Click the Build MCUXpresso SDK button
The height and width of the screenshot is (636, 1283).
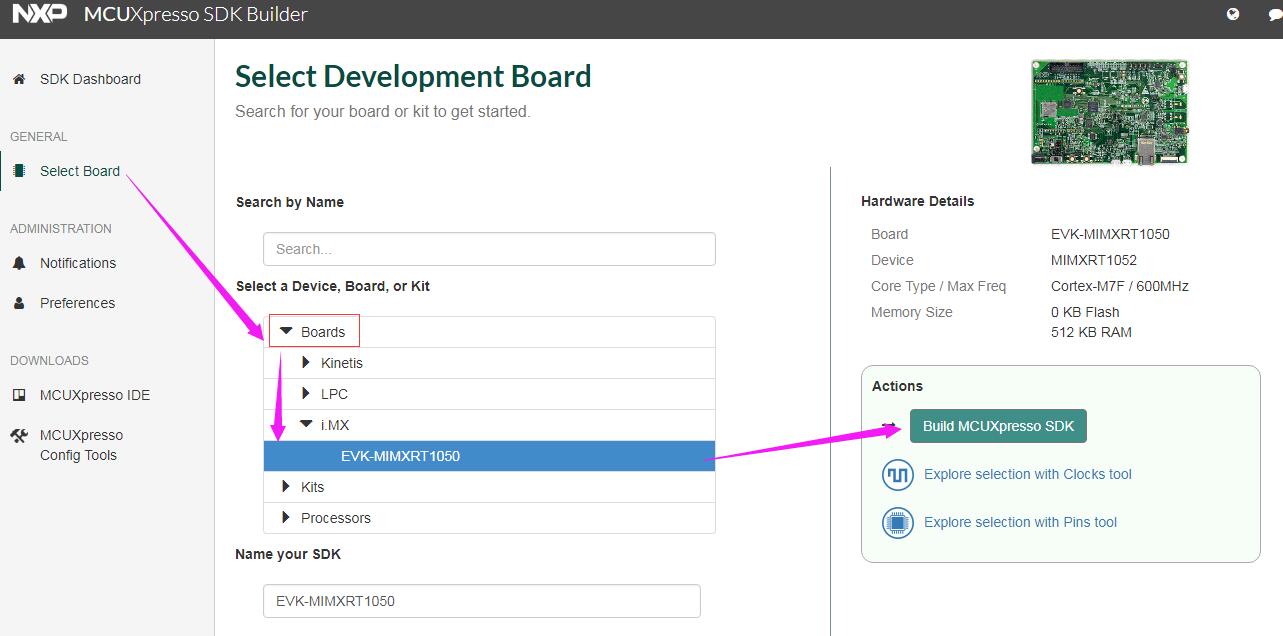coord(998,426)
